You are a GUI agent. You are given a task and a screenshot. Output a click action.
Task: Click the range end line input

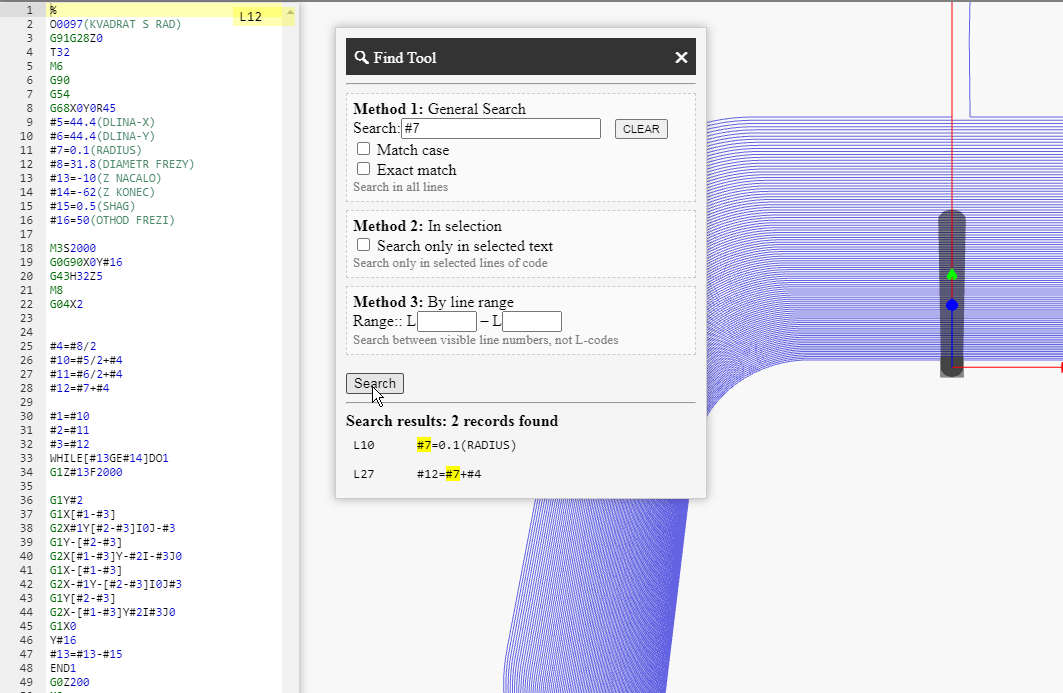tap(532, 321)
